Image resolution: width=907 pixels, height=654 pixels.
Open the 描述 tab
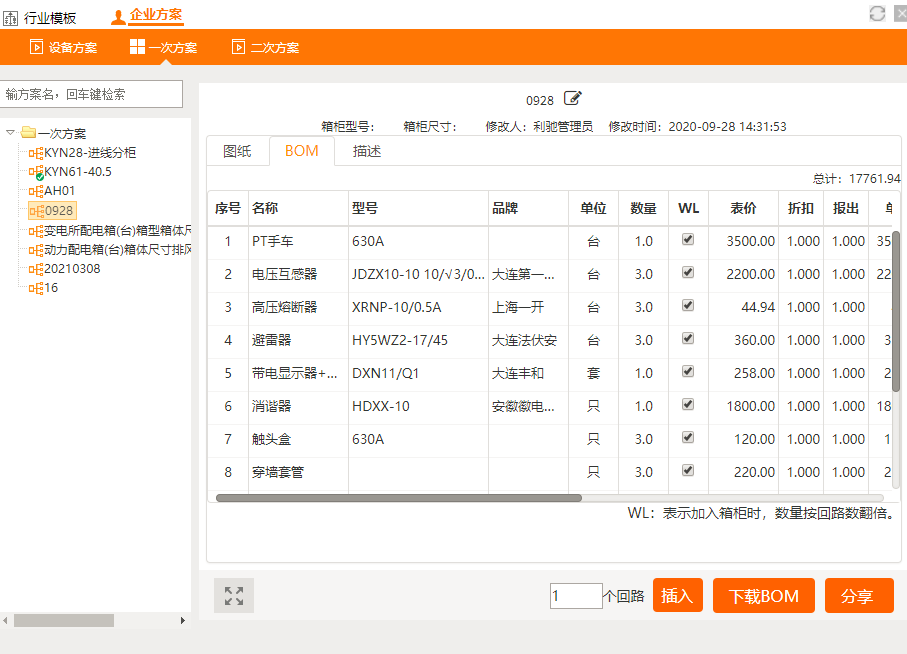pyautogui.click(x=367, y=152)
